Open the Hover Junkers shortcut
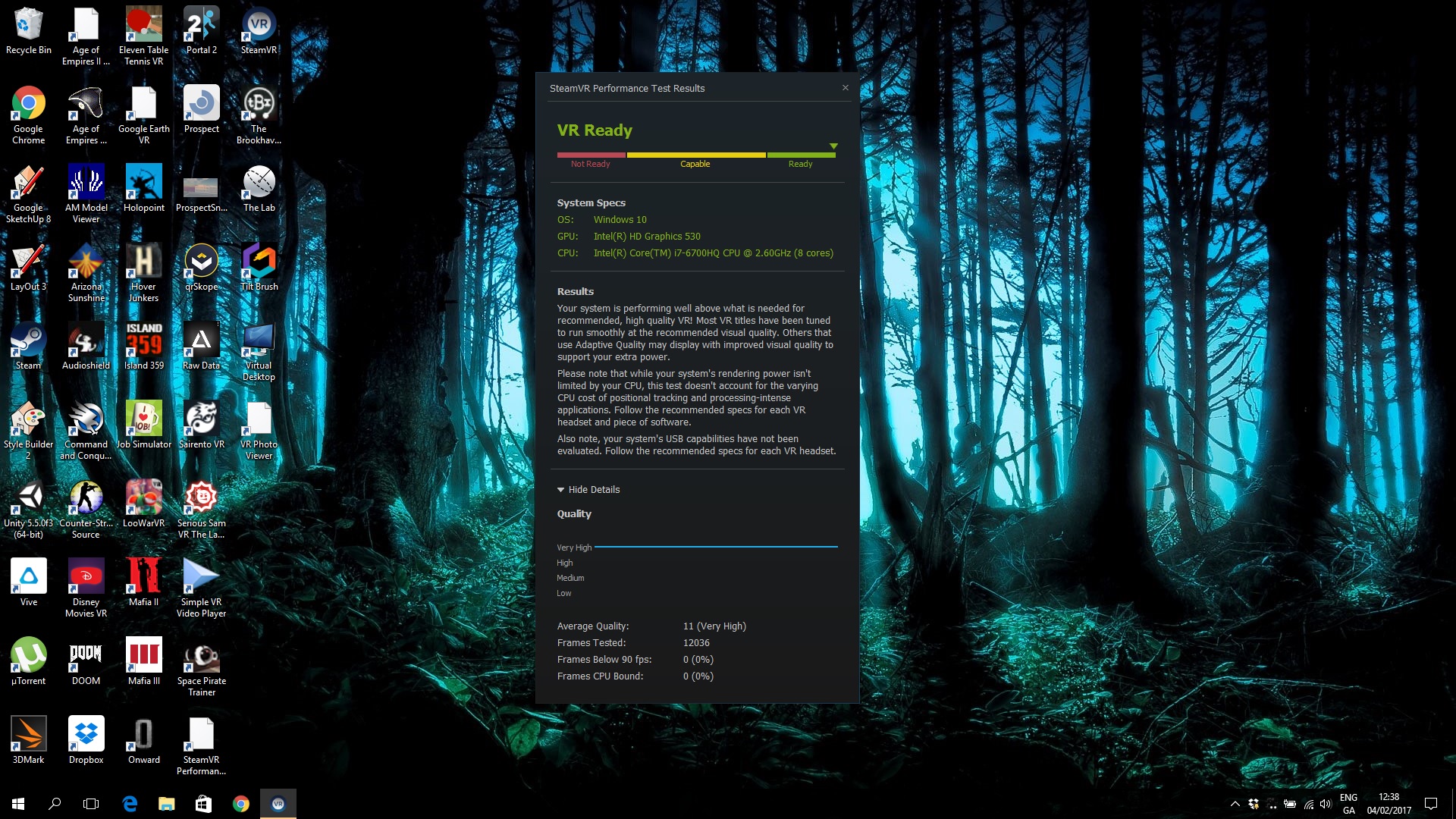Screen dimensions: 1456x819 (143, 273)
